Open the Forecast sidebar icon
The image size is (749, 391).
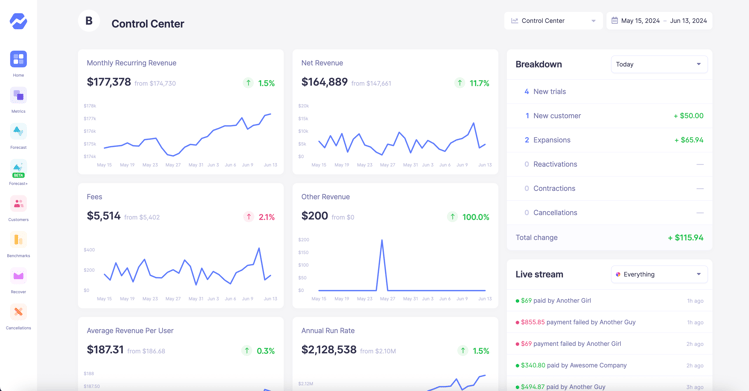click(x=18, y=131)
